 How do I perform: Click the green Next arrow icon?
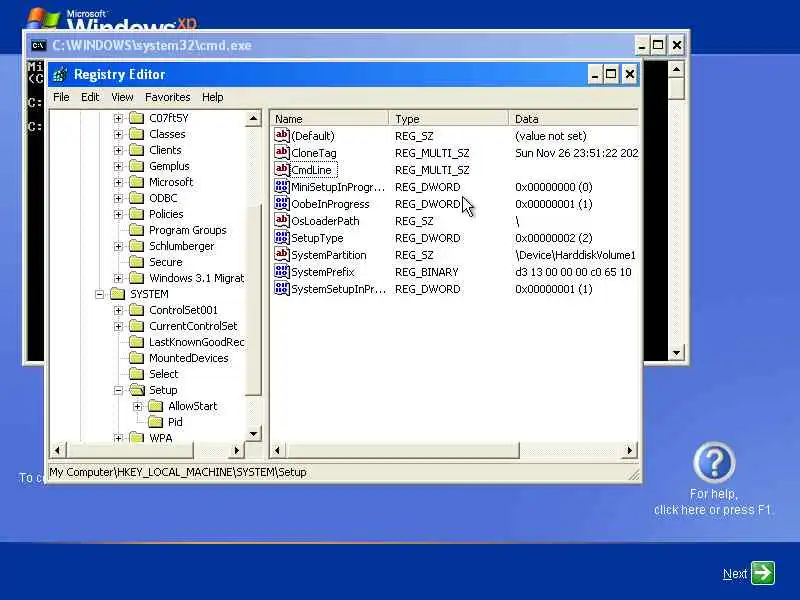tap(763, 573)
